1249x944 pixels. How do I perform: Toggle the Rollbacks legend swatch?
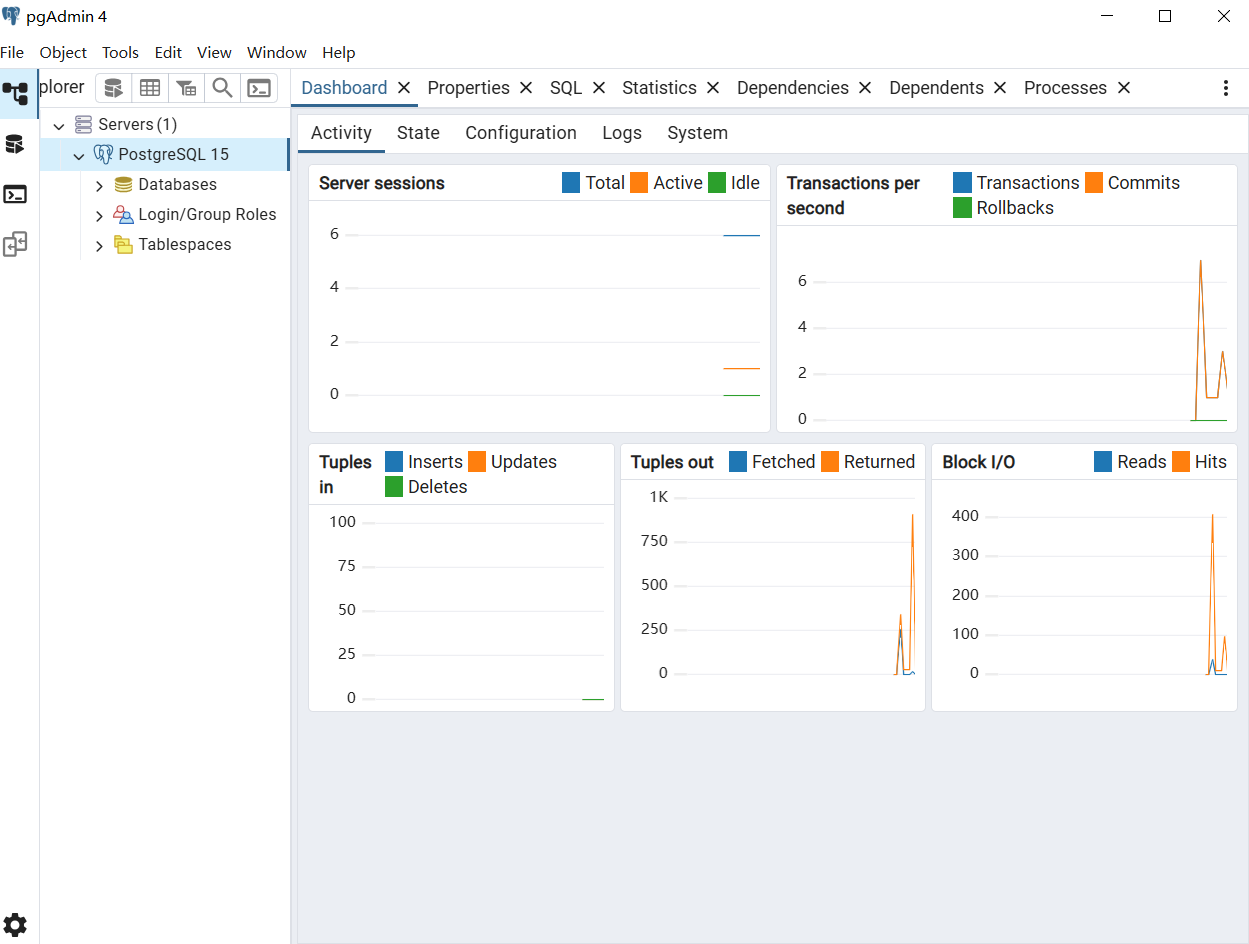click(x=962, y=208)
